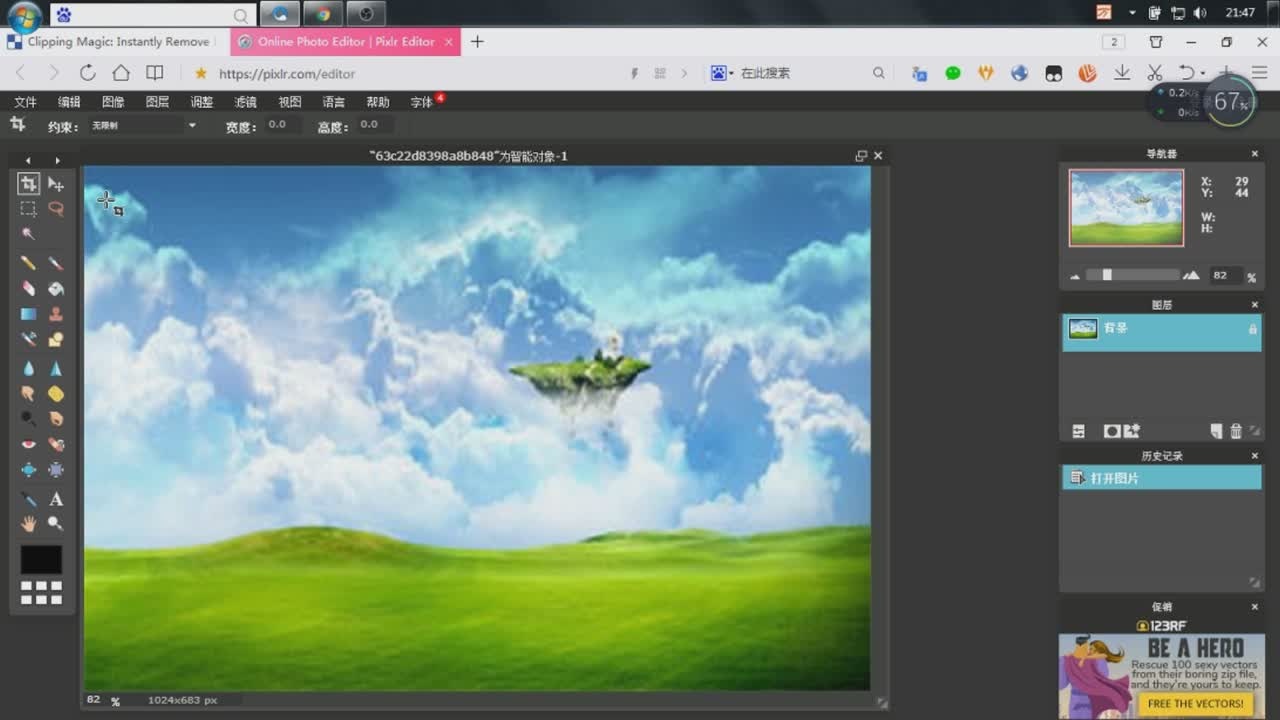Image resolution: width=1280 pixels, height=720 pixels.
Task: Open the 帮助 menu
Action: click(377, 102)
